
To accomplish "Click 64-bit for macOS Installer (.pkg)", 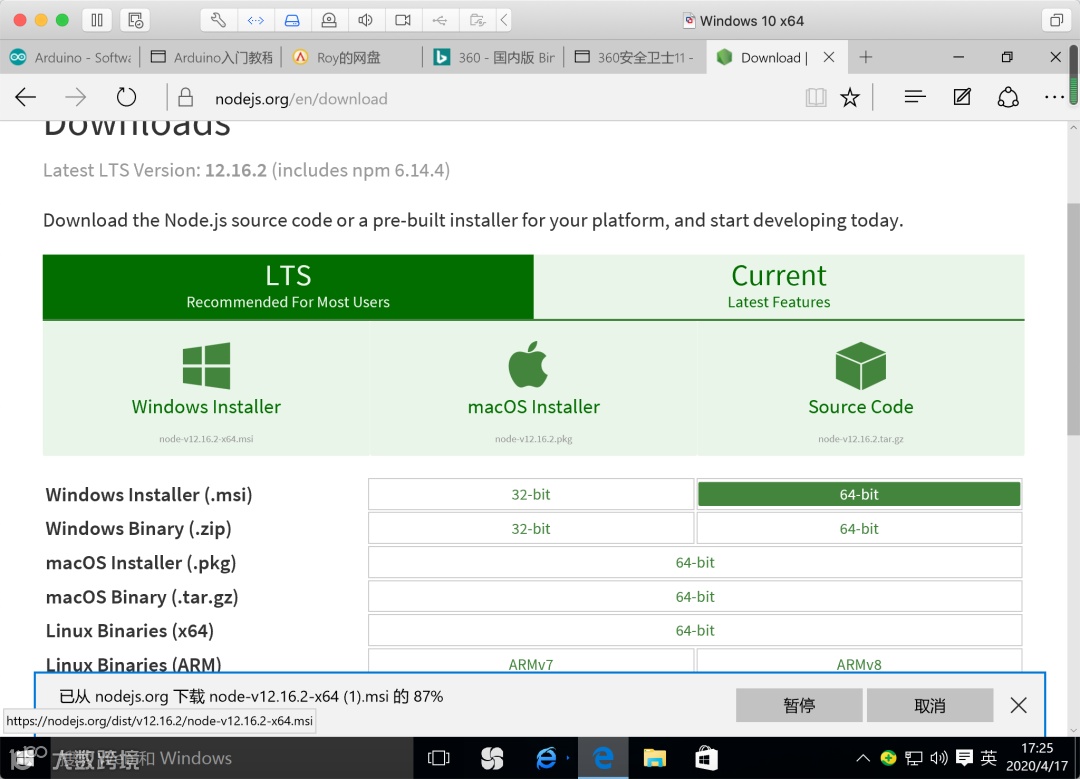I will click(695, 563).
